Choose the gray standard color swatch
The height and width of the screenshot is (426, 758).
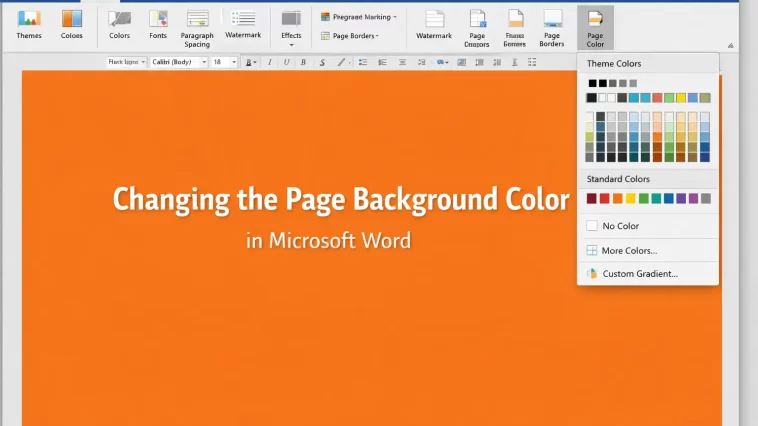706,198
